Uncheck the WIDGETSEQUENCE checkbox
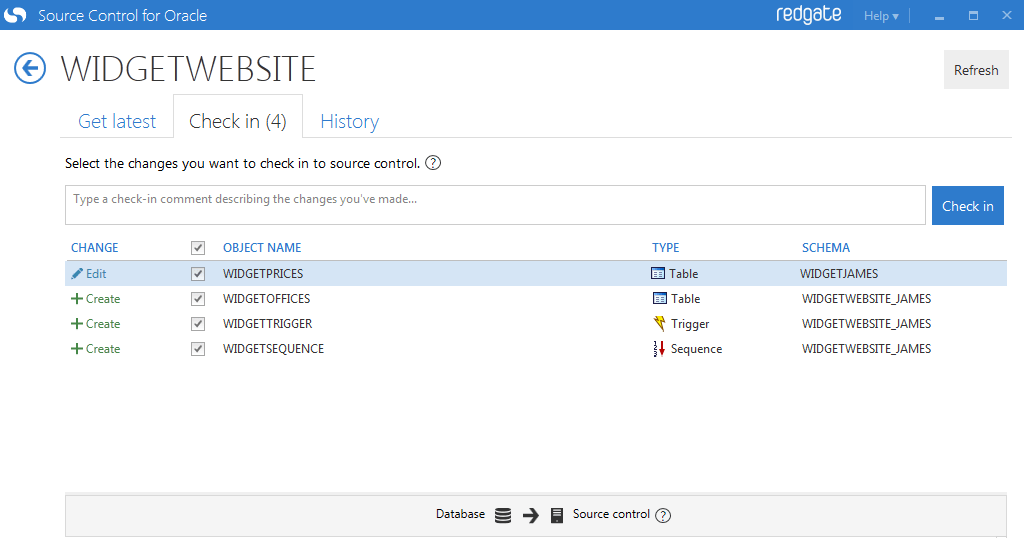Viewport: 1024px width, 538px height. point(198,349)
